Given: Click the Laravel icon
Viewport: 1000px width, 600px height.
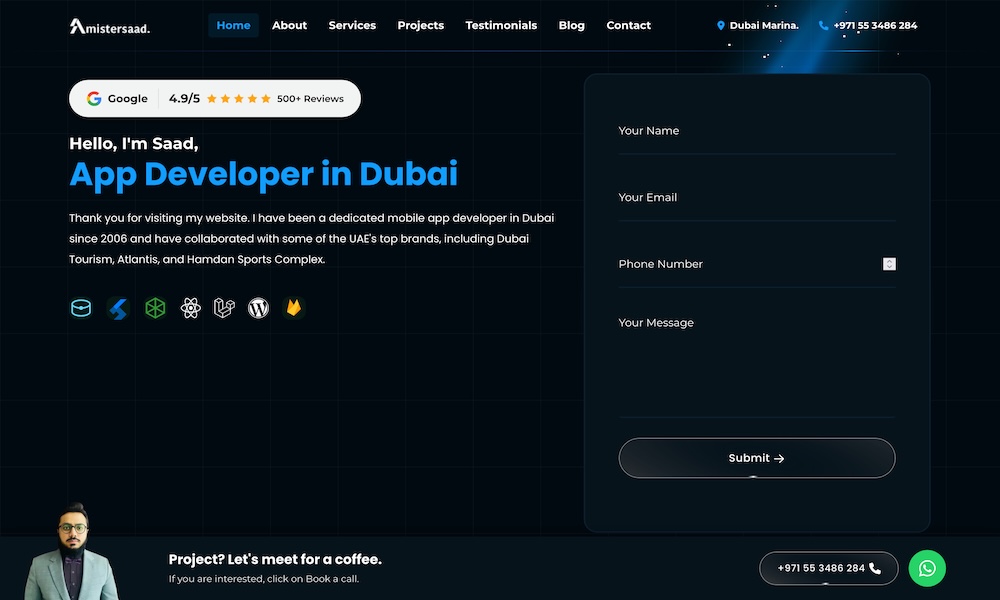Looking at the screenshot, I should [x=224, y=308].
